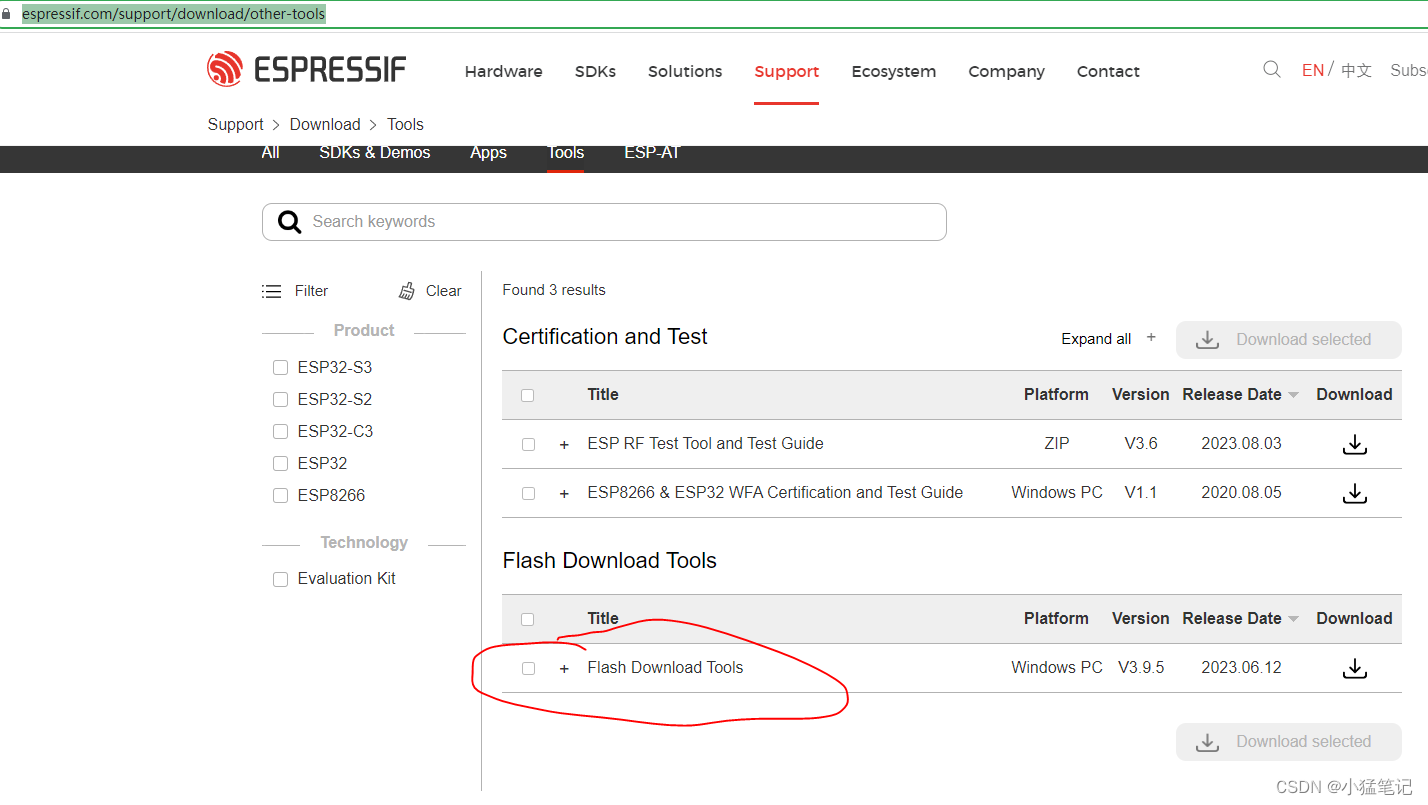The image size is (1428, 805).
Task: Download WFA Certification and Test Guide via icon
Action: [1354, 493]
